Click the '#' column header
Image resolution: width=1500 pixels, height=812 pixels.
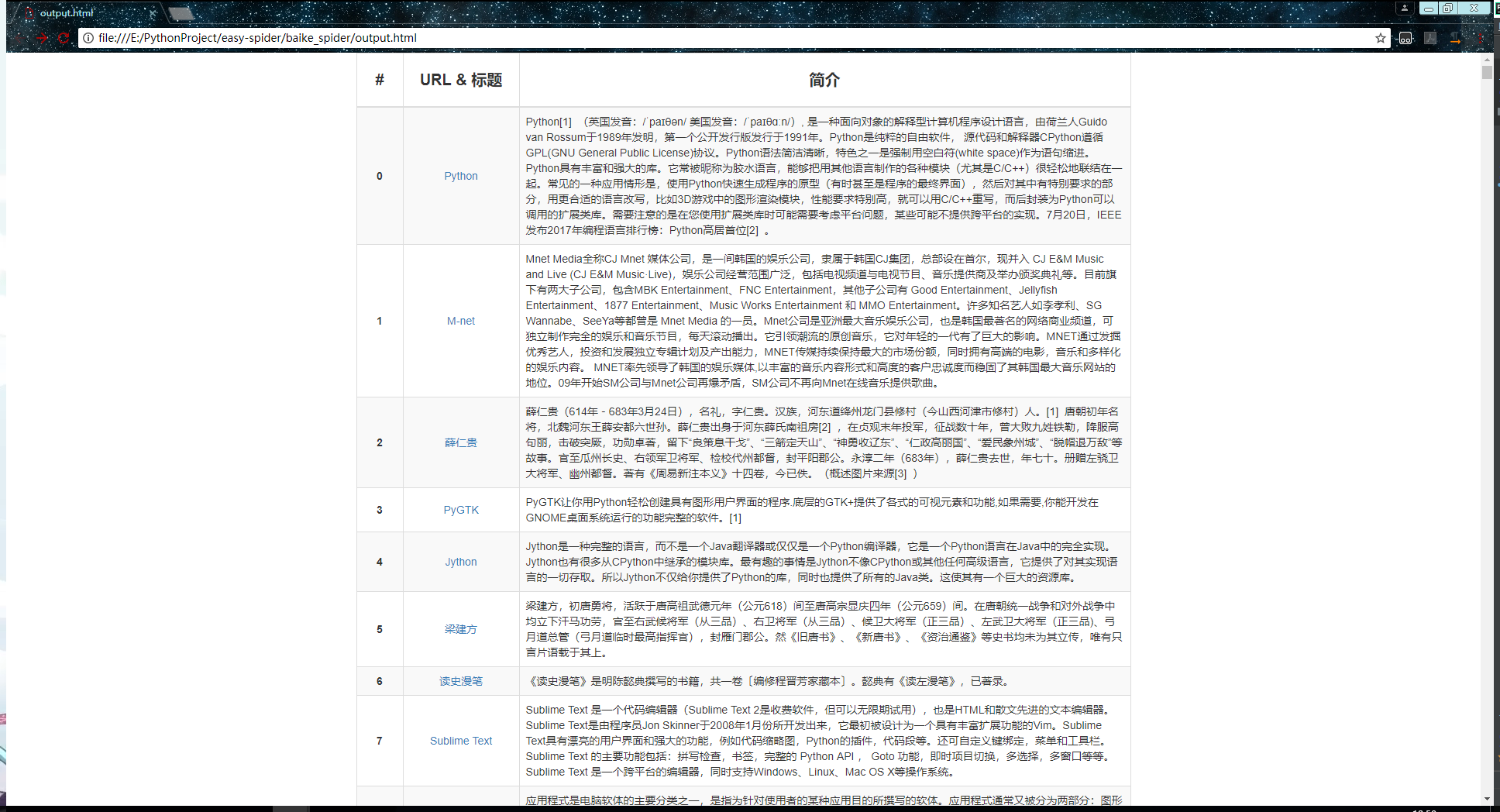[x=380, y=80]
